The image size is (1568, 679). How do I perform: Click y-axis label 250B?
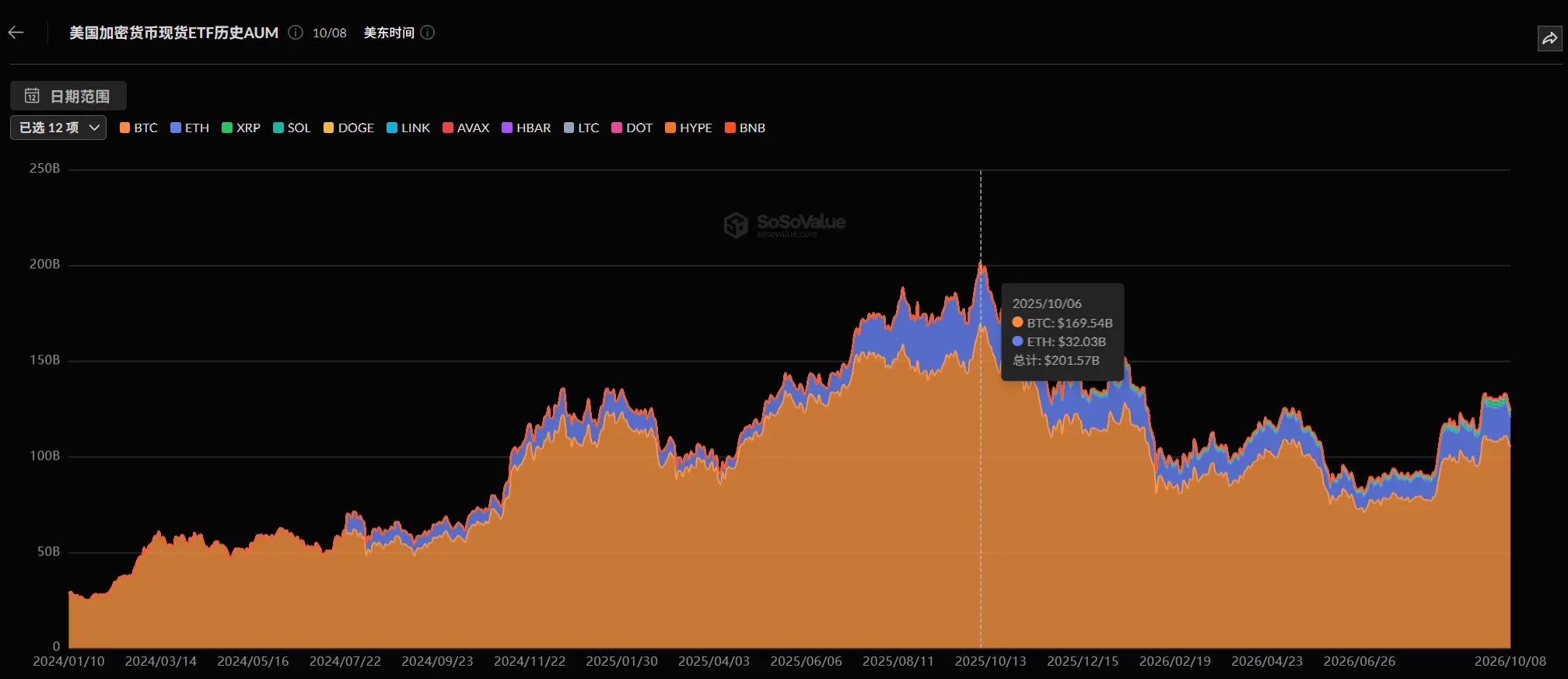click(44, 169)
